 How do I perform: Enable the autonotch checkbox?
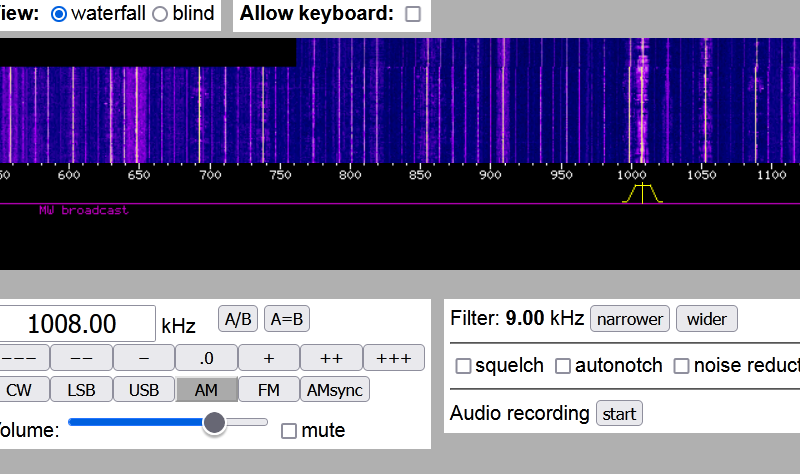click(x=563, y=366)
